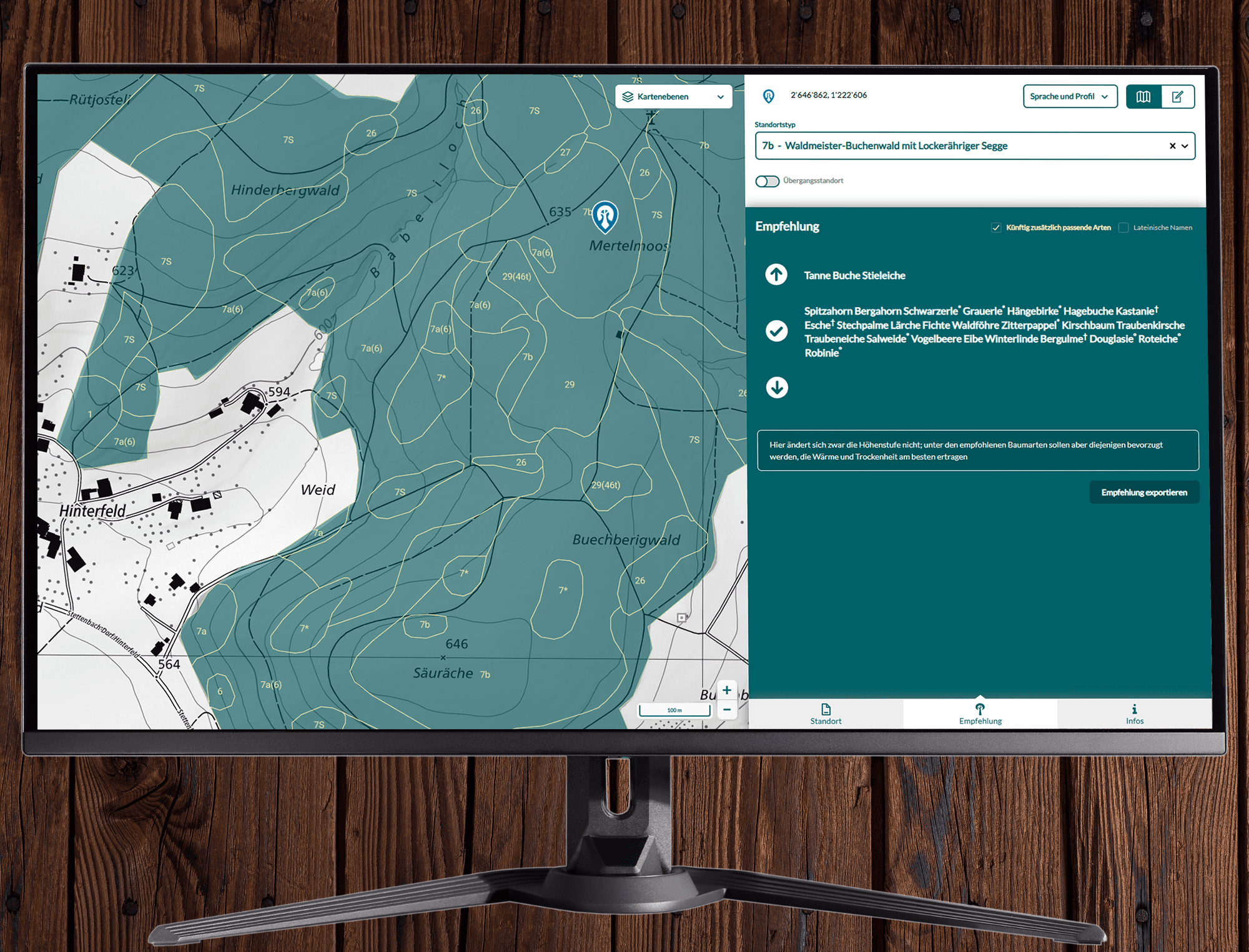Switch to the Standort tab

click(x=826, y=714)
